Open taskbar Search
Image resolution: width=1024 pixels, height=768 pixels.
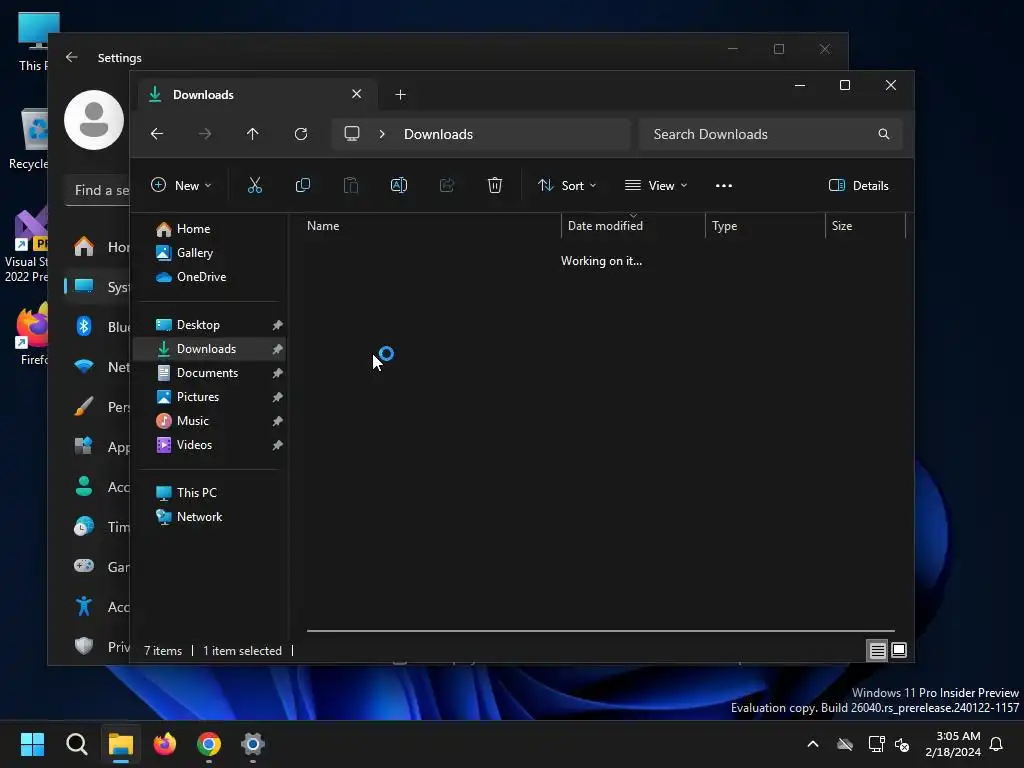76,744
